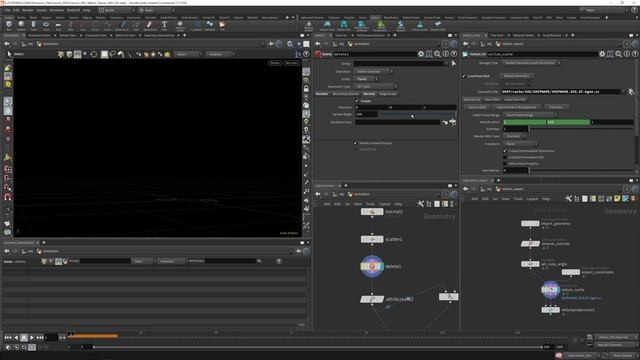The image size is (640, 360).
Task: Click Save to Disk in Background button
Action: click(516, 107)
